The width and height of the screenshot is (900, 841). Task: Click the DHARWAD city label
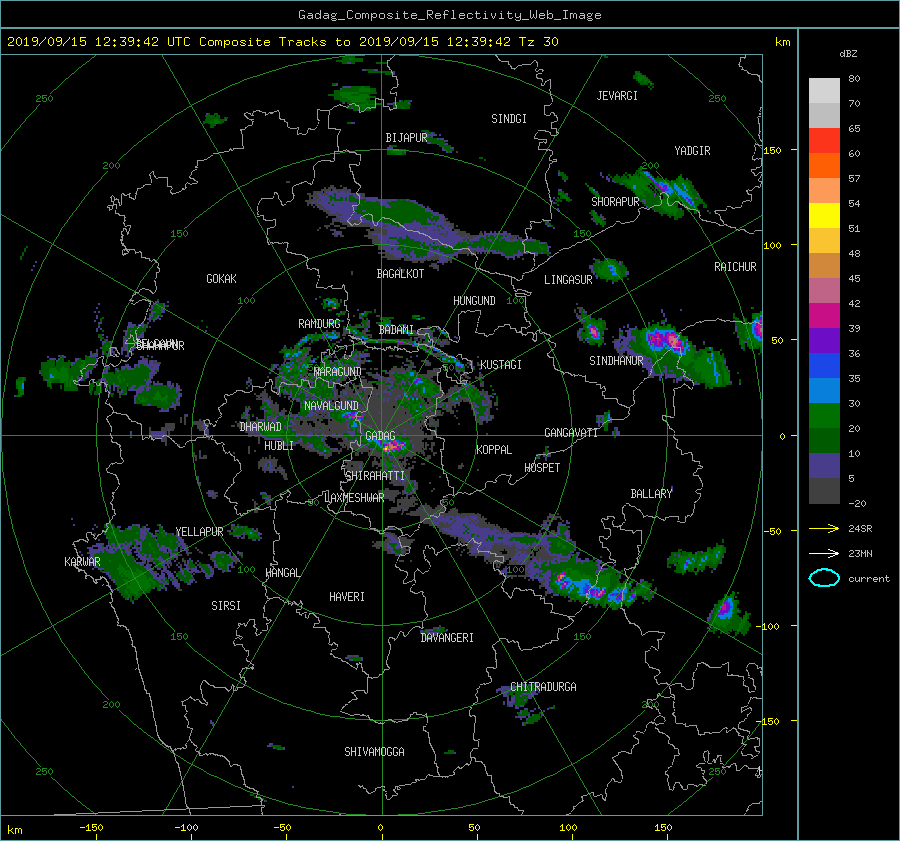click(x=261, y=427)
